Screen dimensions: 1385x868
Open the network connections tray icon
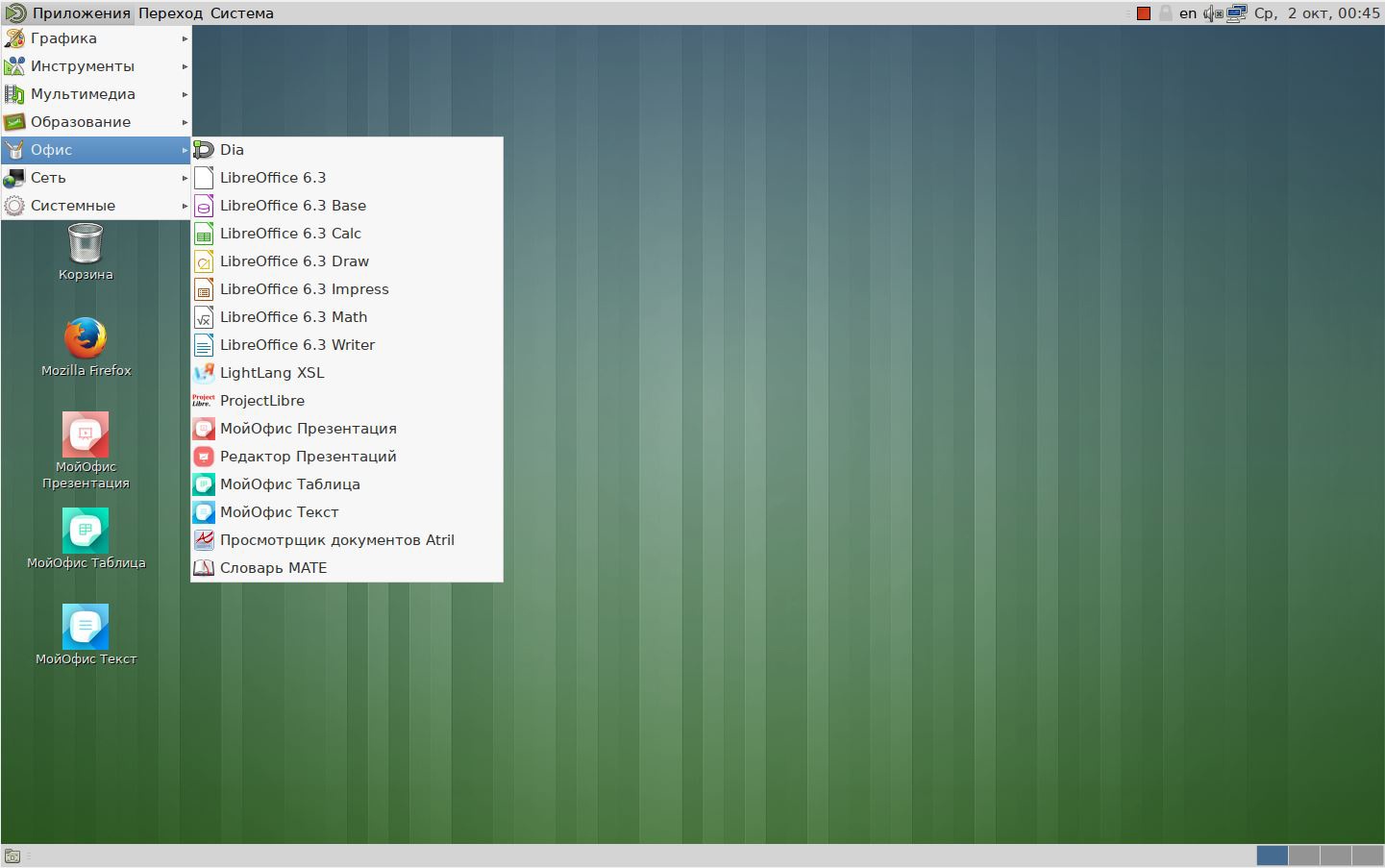pos(1237,13)
